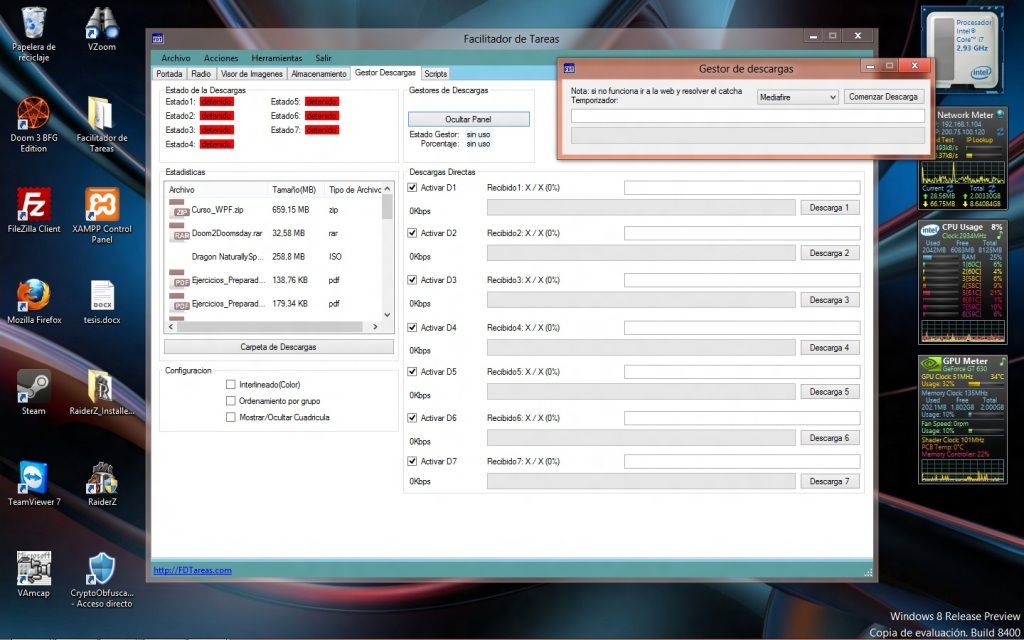
Task: Open the Archivo menu
Action: coord(176,58)
